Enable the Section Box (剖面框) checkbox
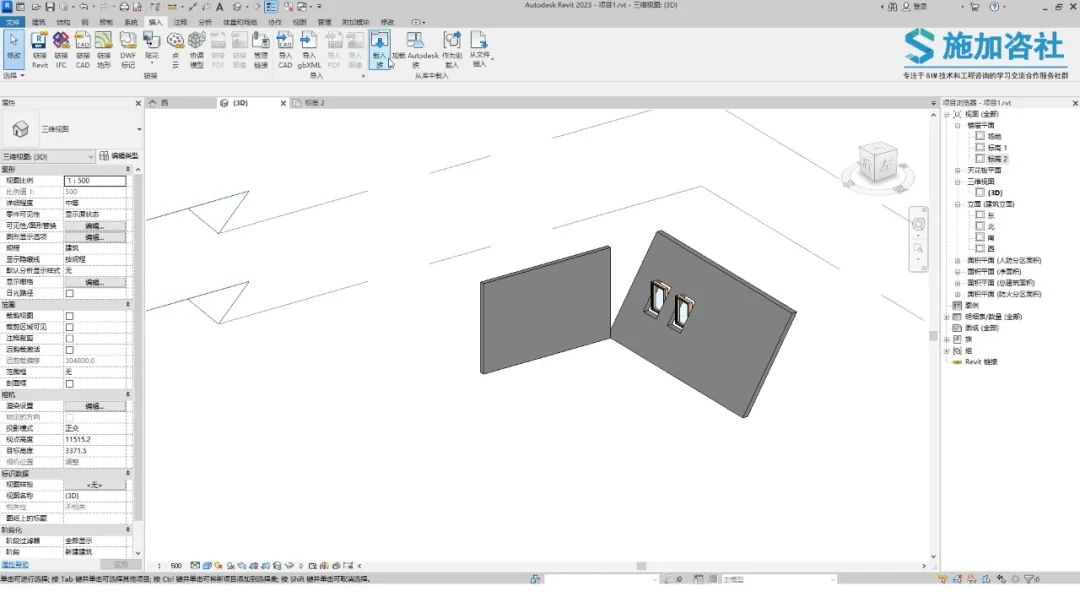Image resolution: width=1080 pixels, height=608 pixels. (x=70, y=384)
